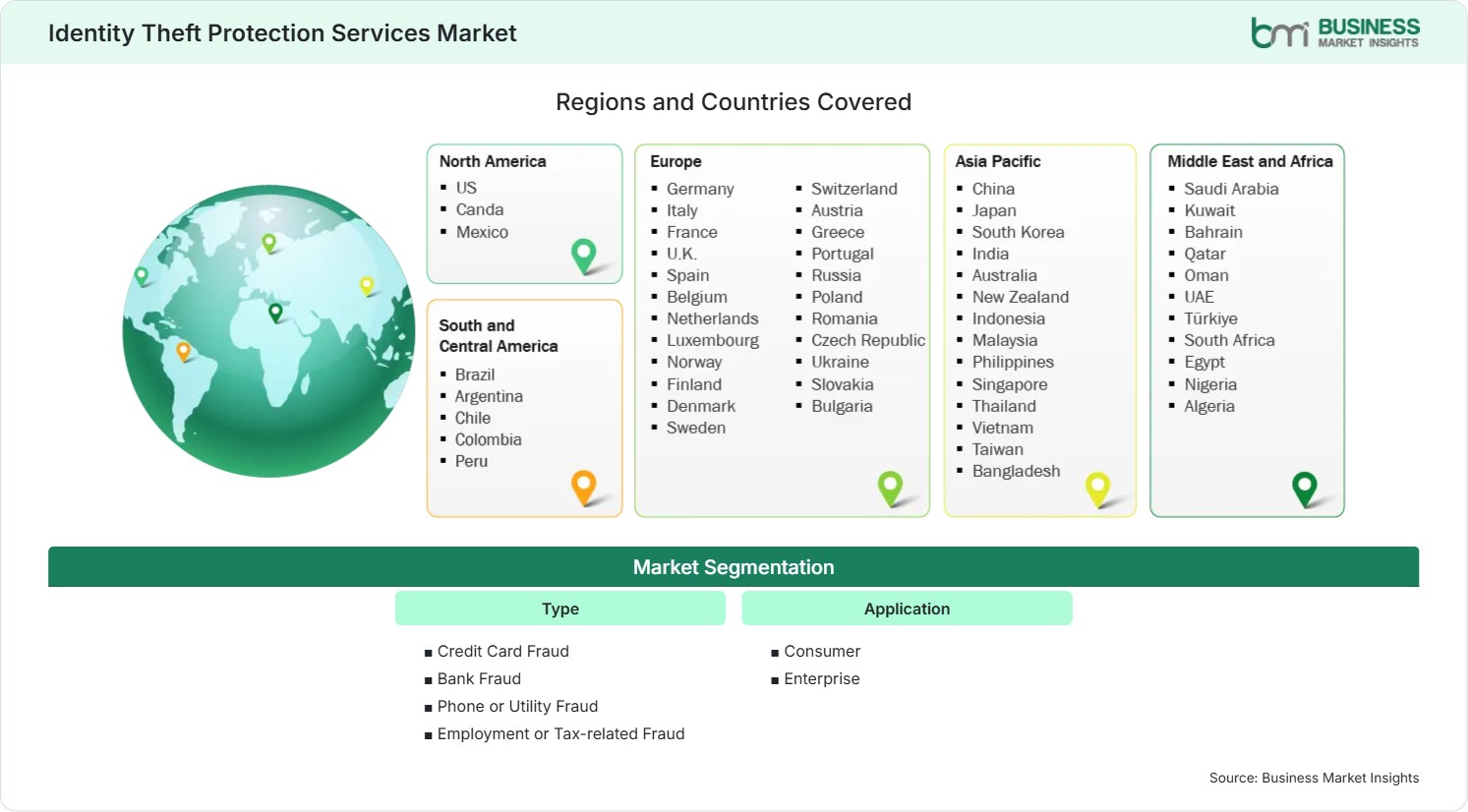Click Türkiye in the Middle East list
Image resolution: width=1468 pixels, height=812 pixels.
tap(1210, 319)
